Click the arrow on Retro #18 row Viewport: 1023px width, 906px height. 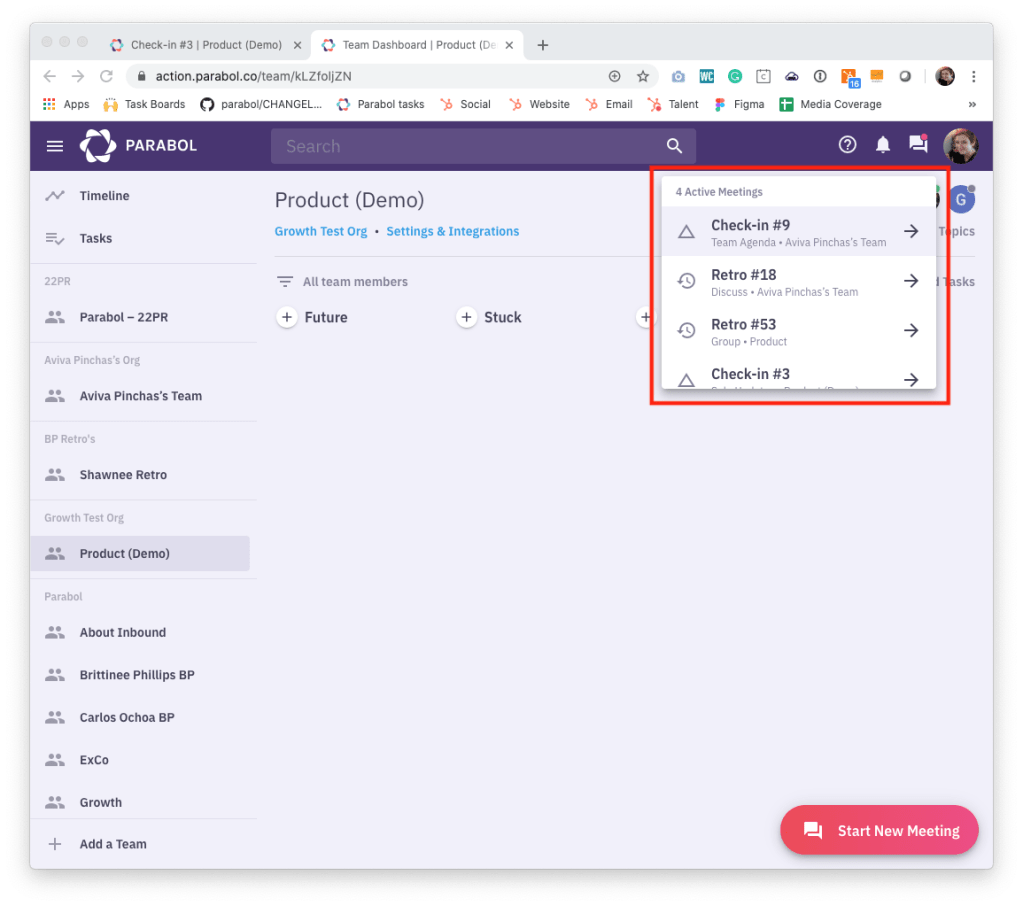point(911,280)
